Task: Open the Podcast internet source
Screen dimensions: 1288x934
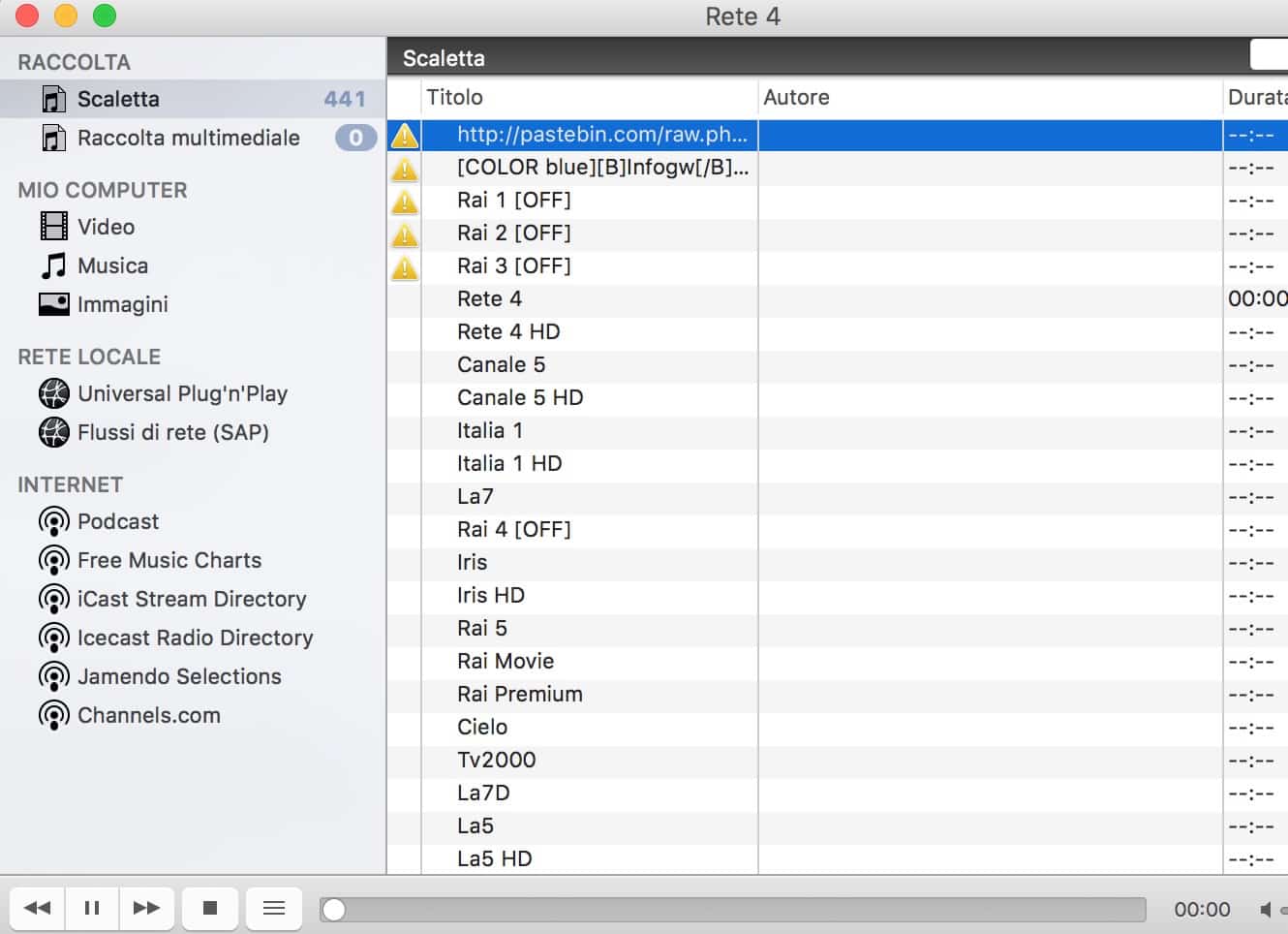Action: pos(117,521)
